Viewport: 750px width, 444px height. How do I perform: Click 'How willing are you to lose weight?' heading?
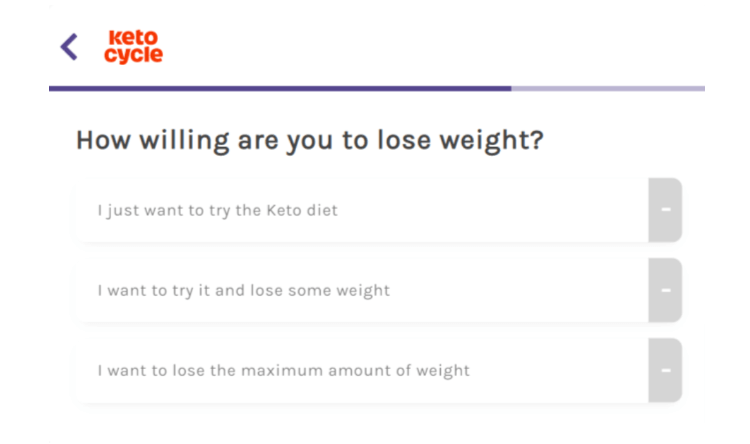(310, 141)
